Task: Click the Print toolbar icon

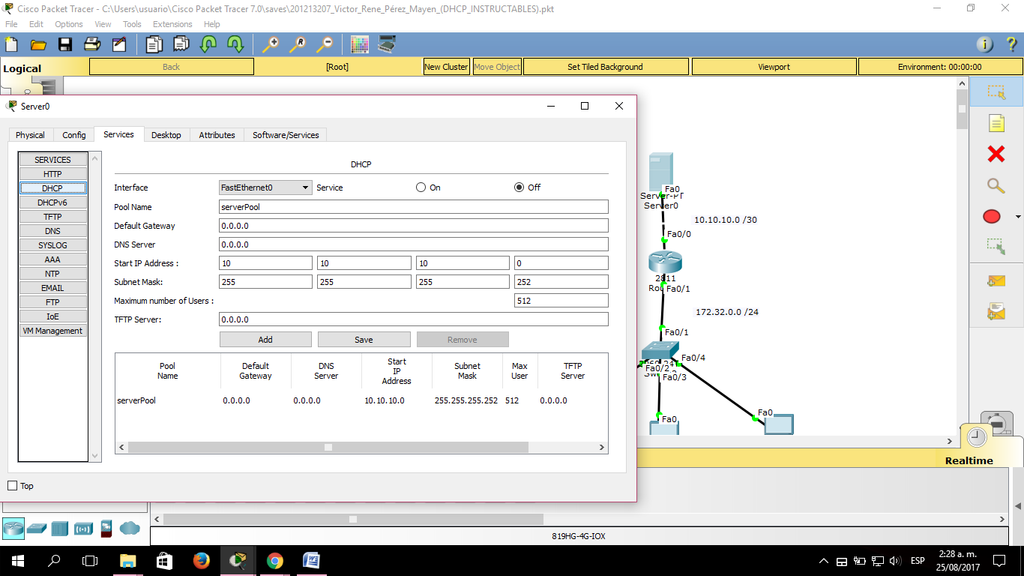Action: pyautogui.click(x=92, y=44)
